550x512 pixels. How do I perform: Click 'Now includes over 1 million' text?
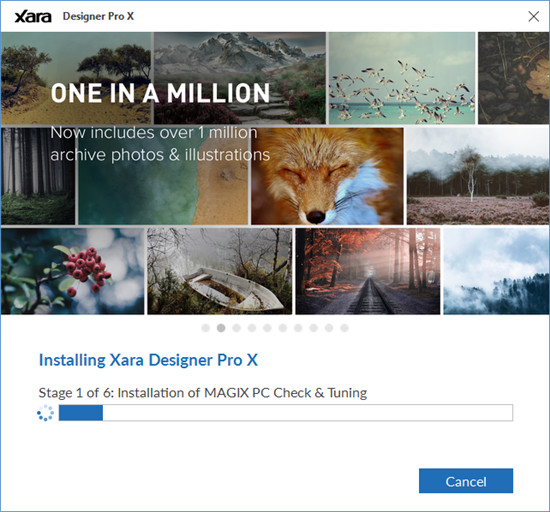(x=154, y=133)
